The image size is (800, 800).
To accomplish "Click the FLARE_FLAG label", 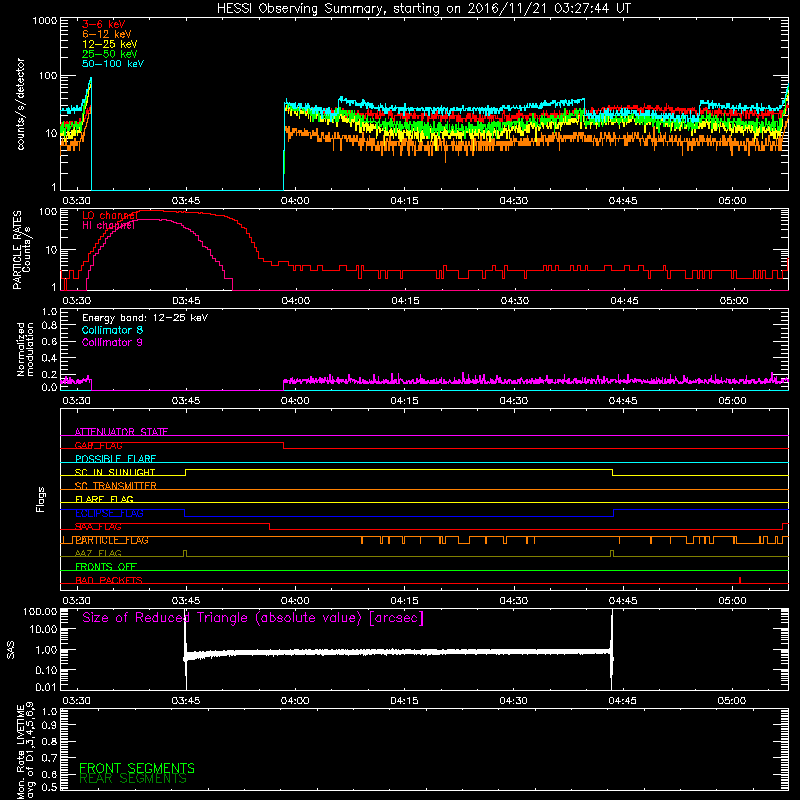I will click(104, 499).
